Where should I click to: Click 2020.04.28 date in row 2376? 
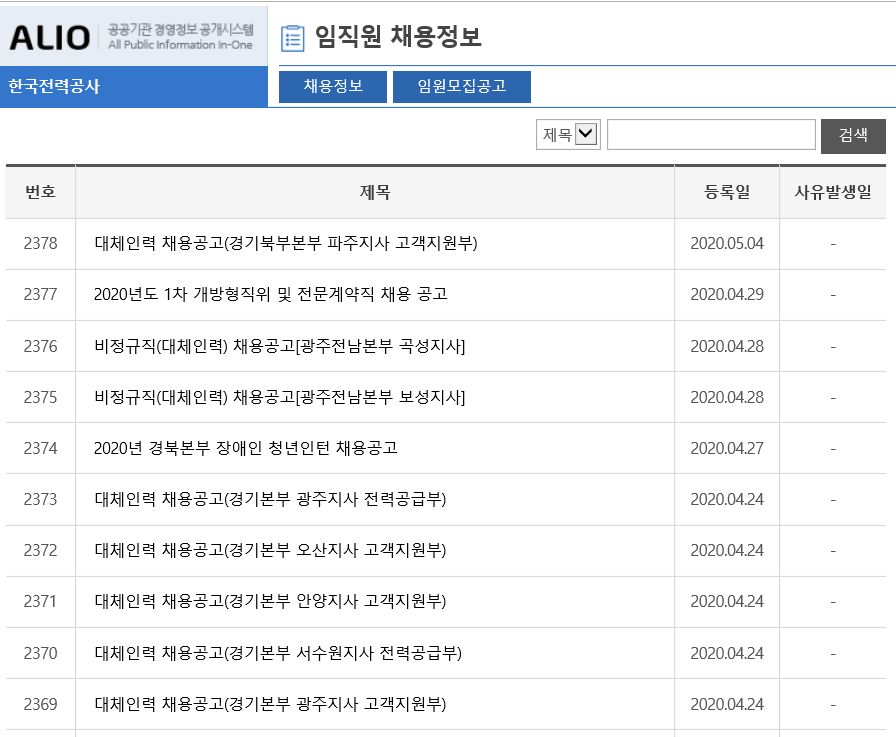click(x=727, y=346)
